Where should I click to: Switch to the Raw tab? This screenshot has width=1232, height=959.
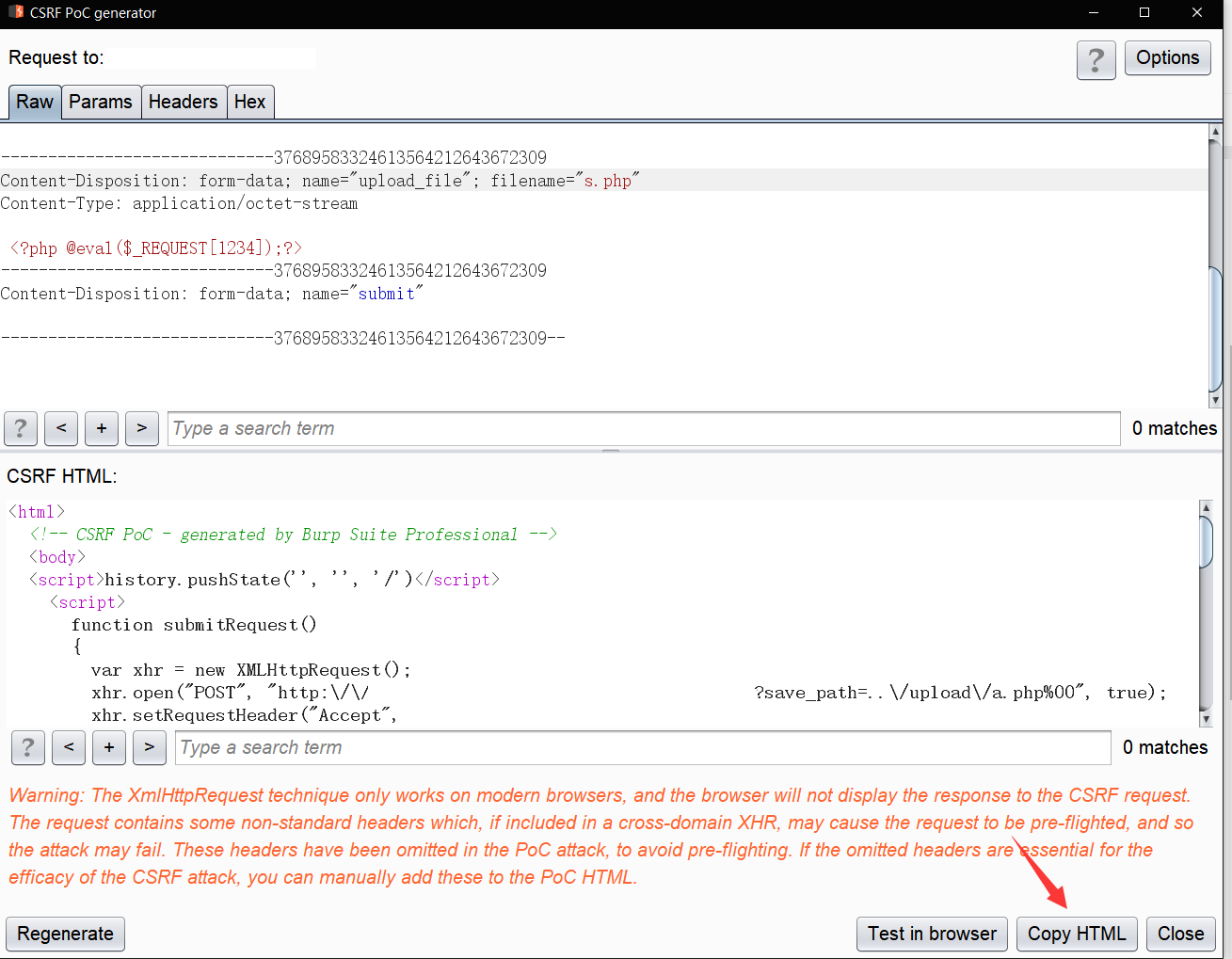pos(35,102)
